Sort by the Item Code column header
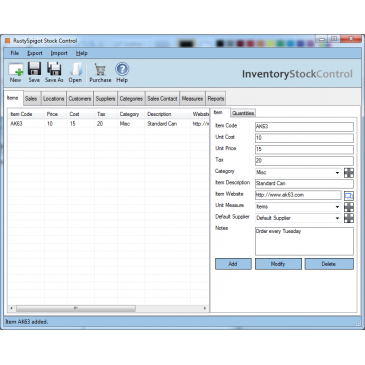The width and height of the screenshot is (365, 365). 26,114
